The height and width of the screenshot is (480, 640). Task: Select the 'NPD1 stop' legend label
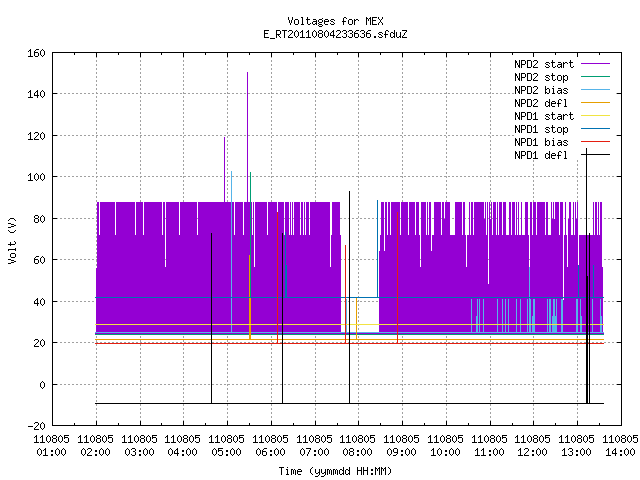541,129
